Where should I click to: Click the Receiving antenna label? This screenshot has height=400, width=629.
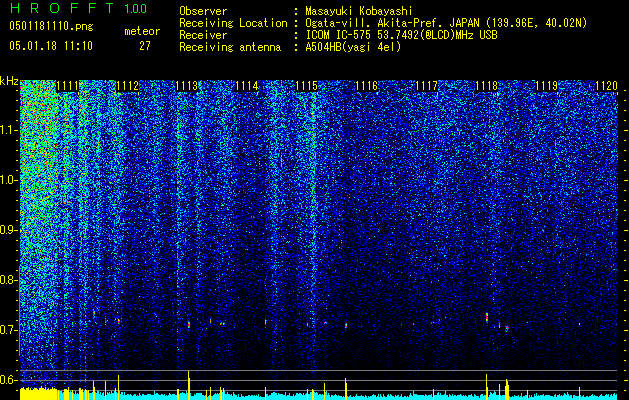point(230,47)
